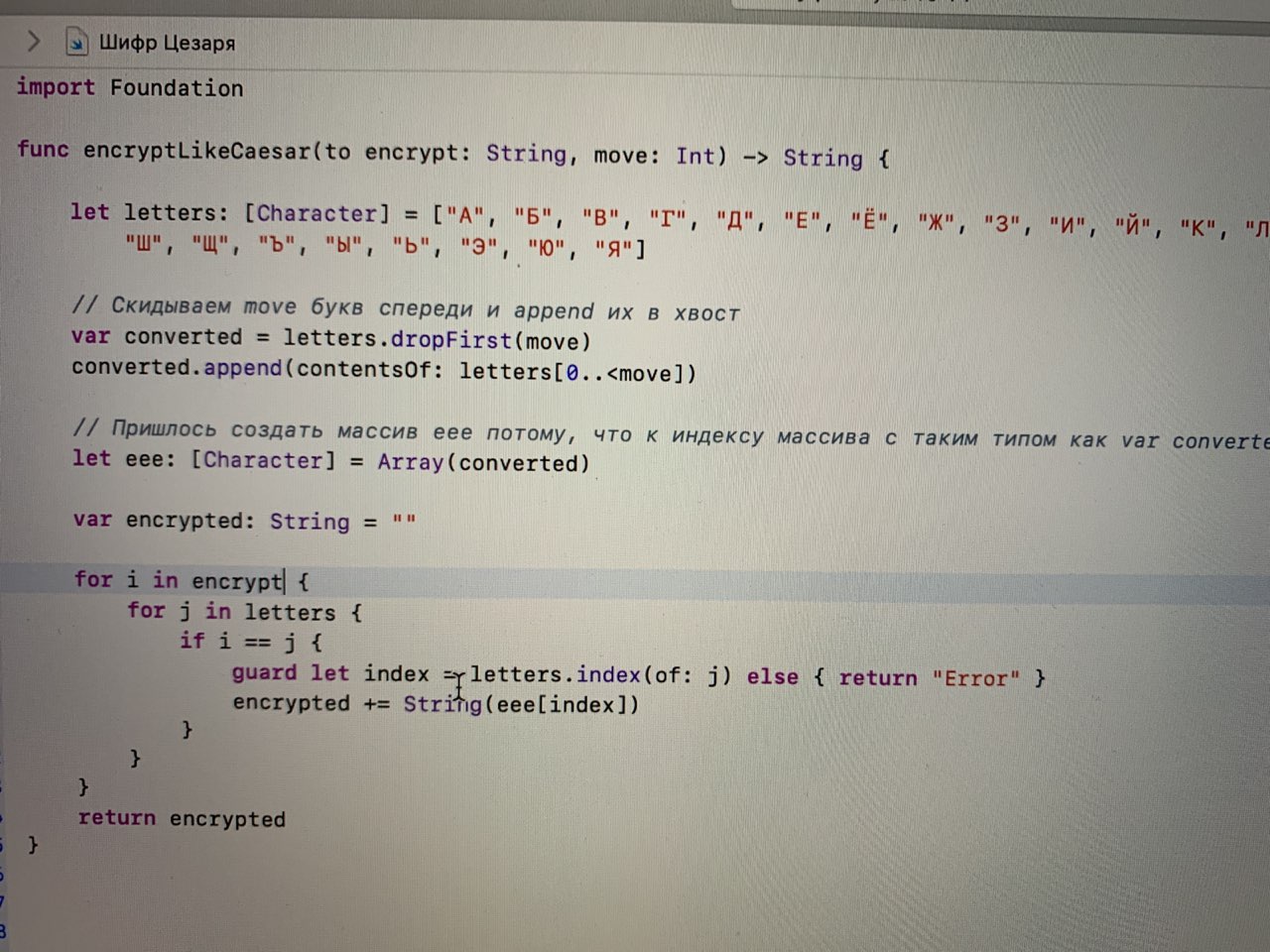Click the for j in letters line
This screenshot has height=952, width=1270.
tap(244, 611)
